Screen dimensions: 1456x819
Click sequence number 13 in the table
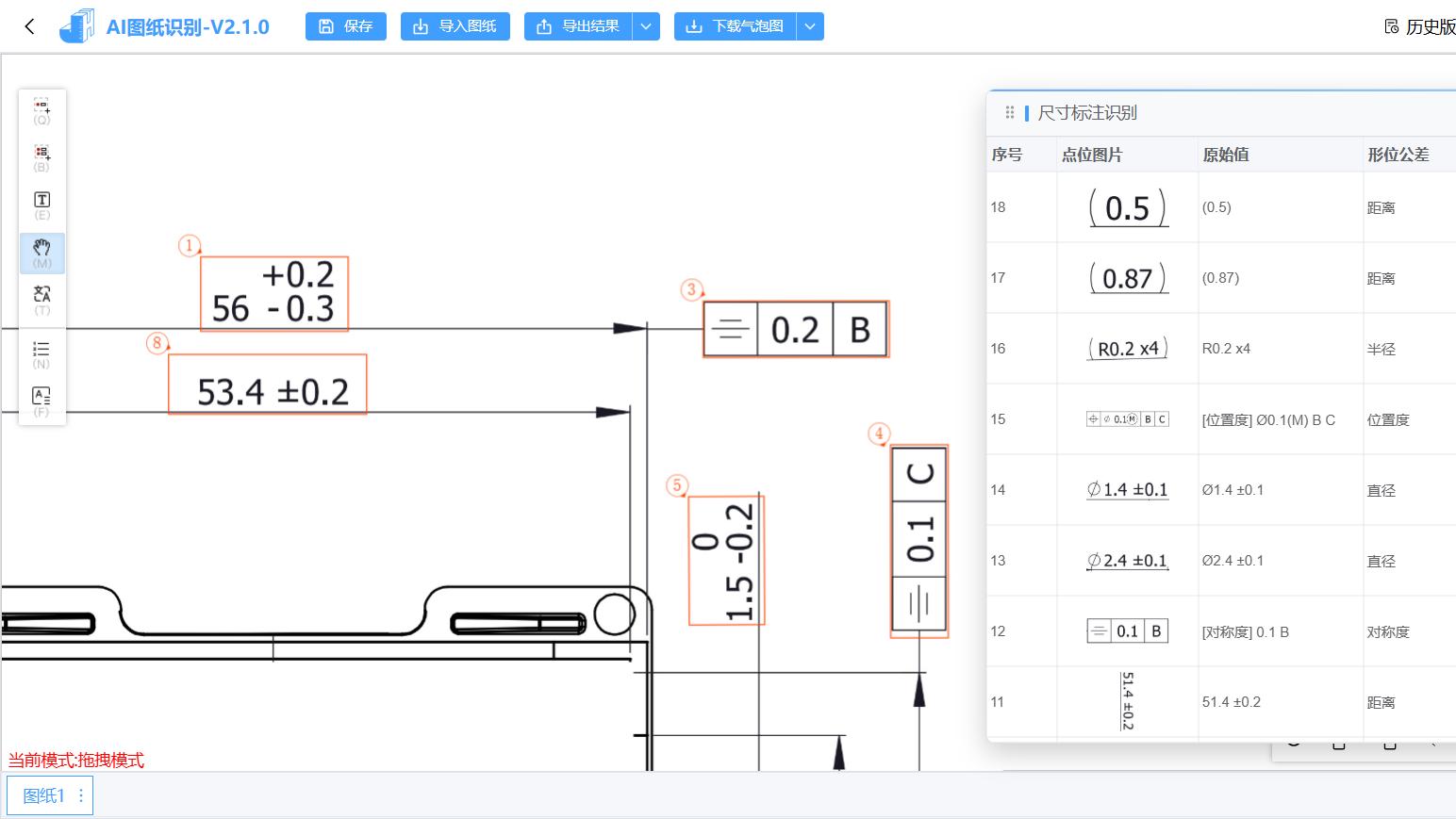point(998,561)
